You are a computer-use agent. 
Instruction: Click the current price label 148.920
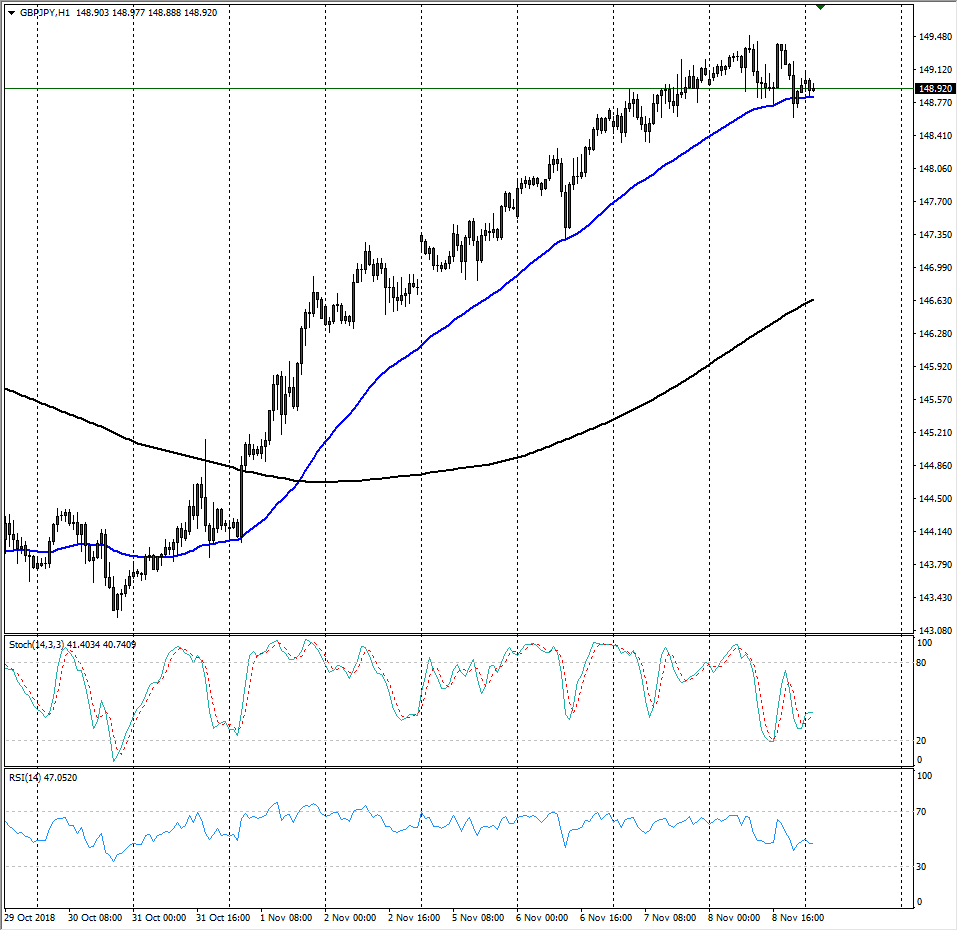point(934,88)
